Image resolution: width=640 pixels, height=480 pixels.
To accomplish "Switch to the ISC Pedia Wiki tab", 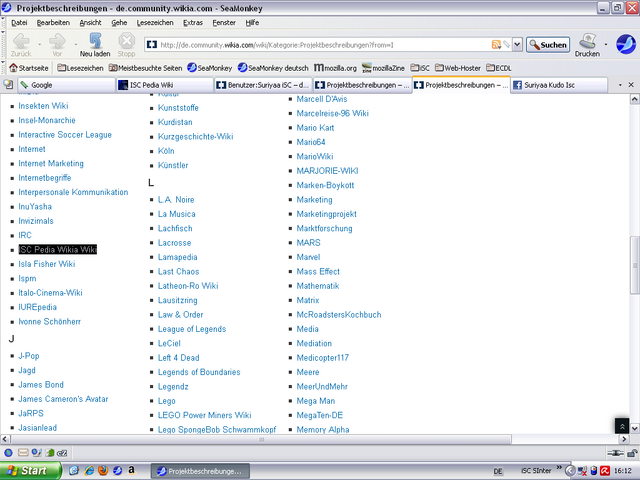I will coord(165,85).
